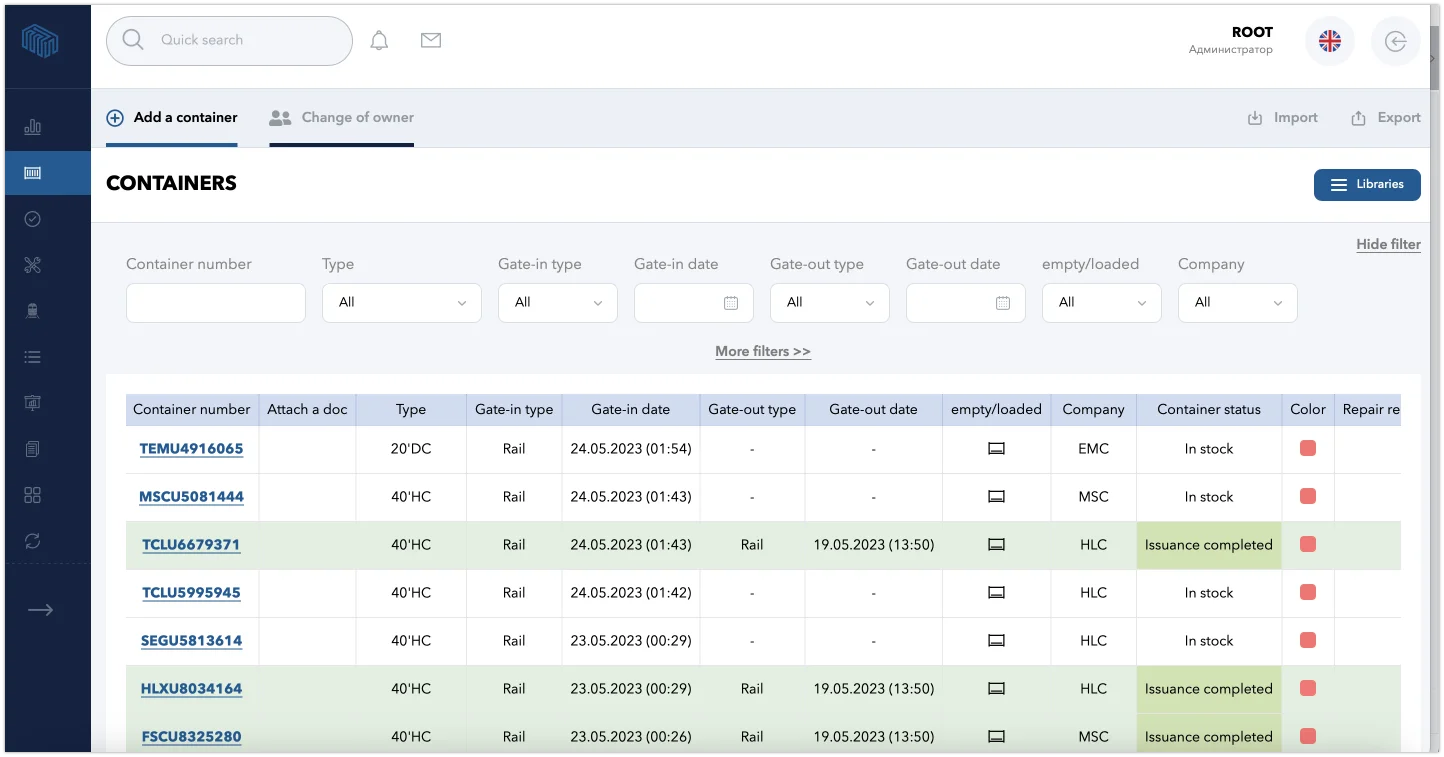1444x757 pixels.
Task: Click the wrench repair tools sidebar icon
Action: coord(33,265)
